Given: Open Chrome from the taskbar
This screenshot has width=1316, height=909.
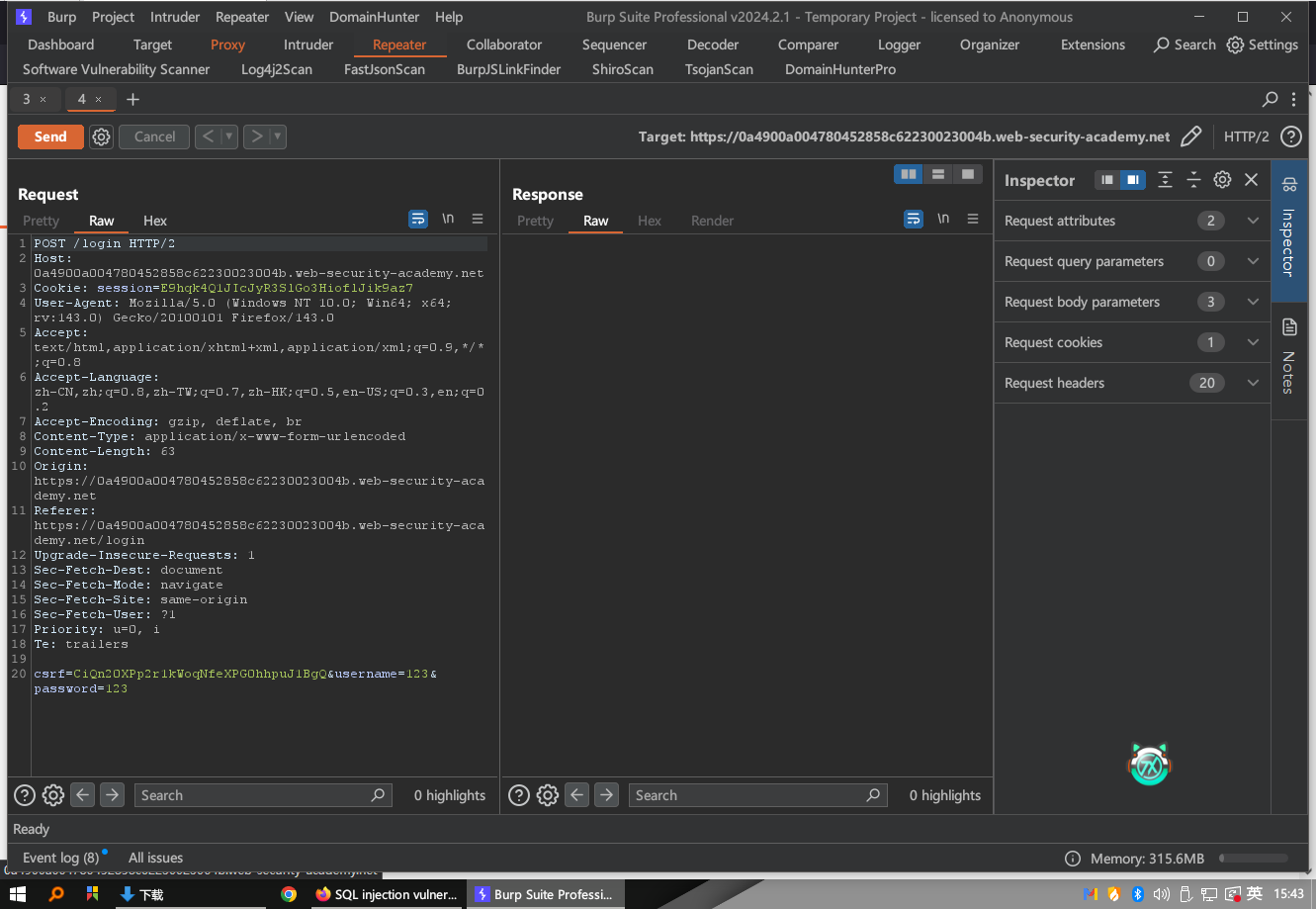Looking at the screenshot, I should [x=289, y=893].
